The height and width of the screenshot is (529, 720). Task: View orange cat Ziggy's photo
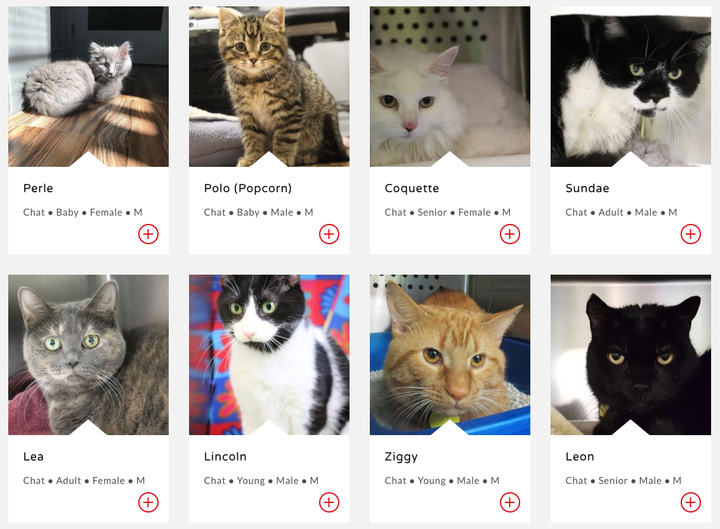click(450, 355)
